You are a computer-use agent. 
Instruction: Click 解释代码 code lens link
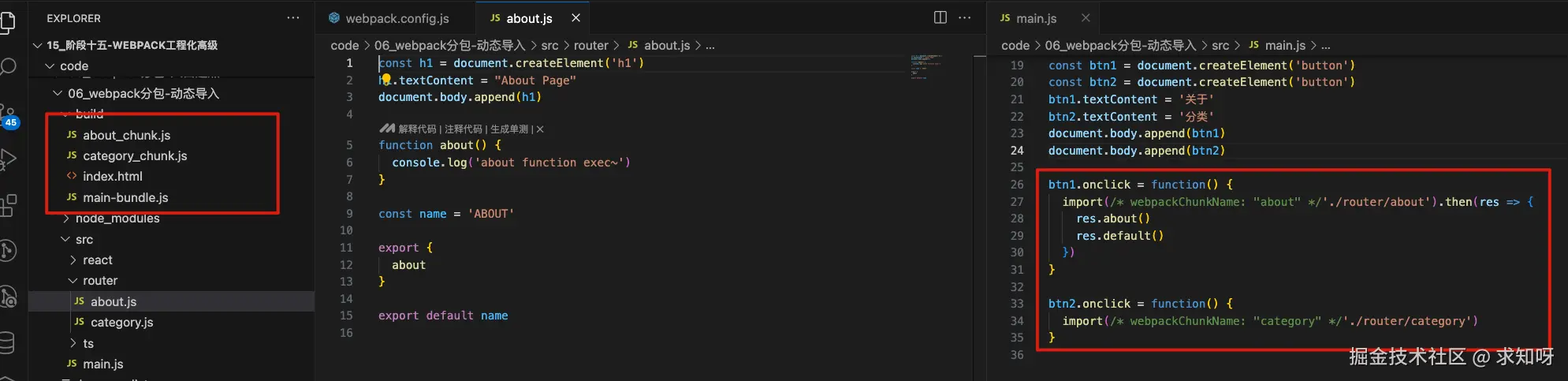[x=417, y=129]
